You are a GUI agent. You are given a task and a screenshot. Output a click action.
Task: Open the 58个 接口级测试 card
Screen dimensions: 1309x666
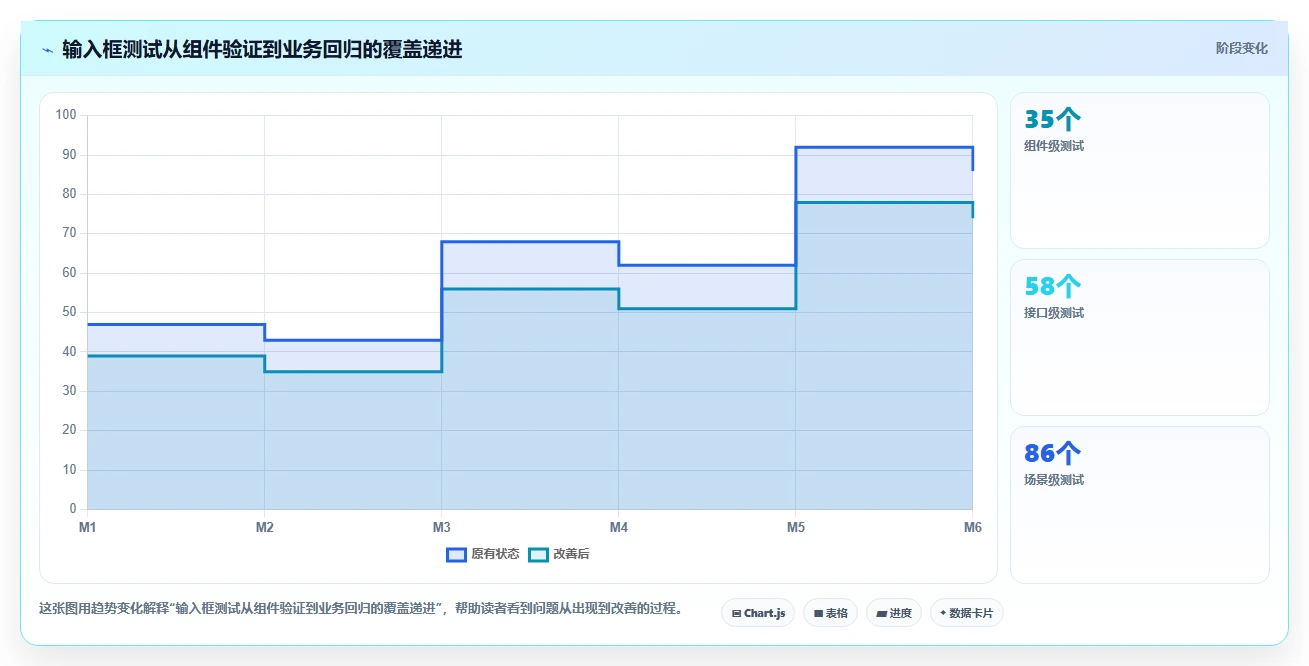pos(1140,337)
